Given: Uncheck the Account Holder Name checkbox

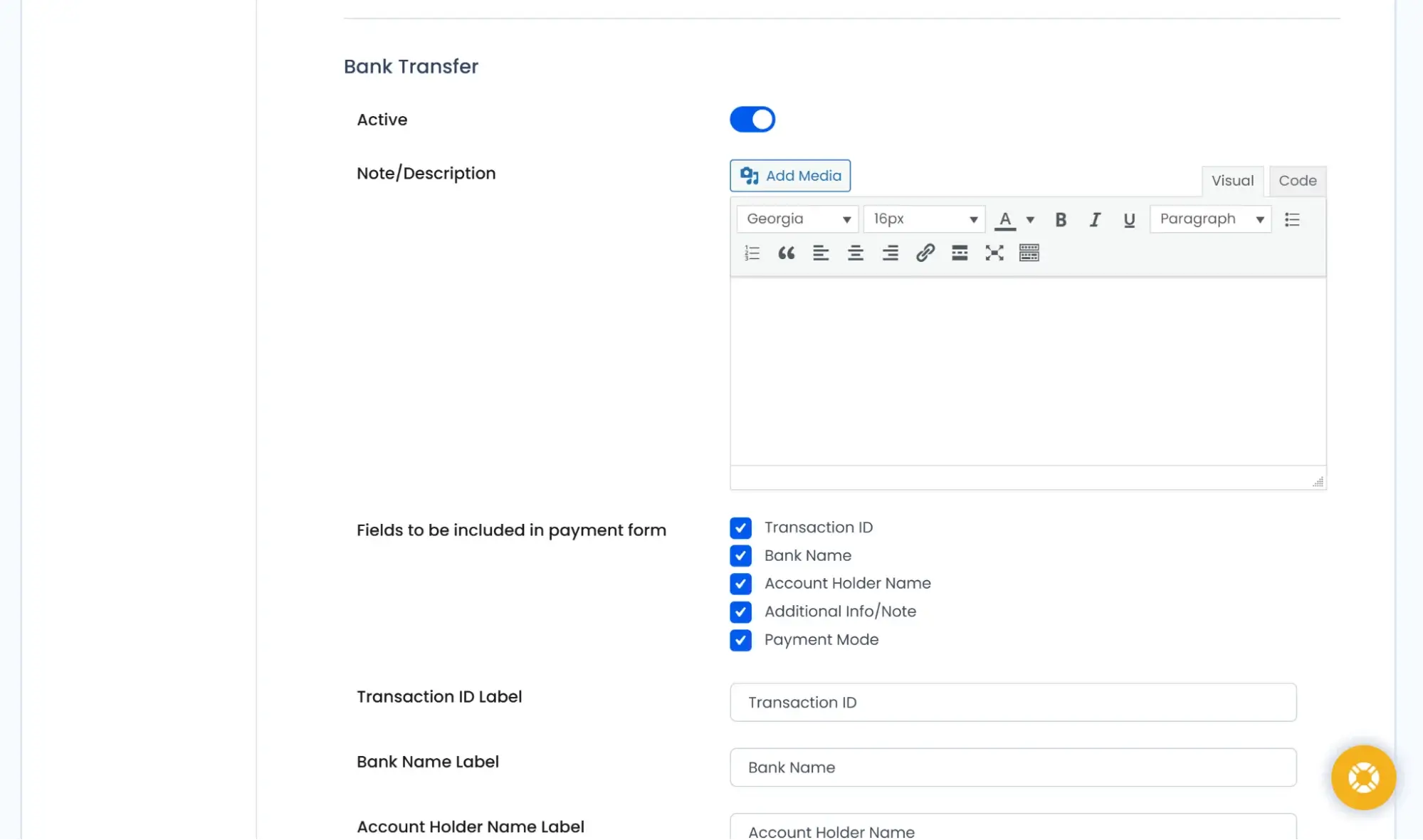Looking at the screenshot, I should (740, 584).
